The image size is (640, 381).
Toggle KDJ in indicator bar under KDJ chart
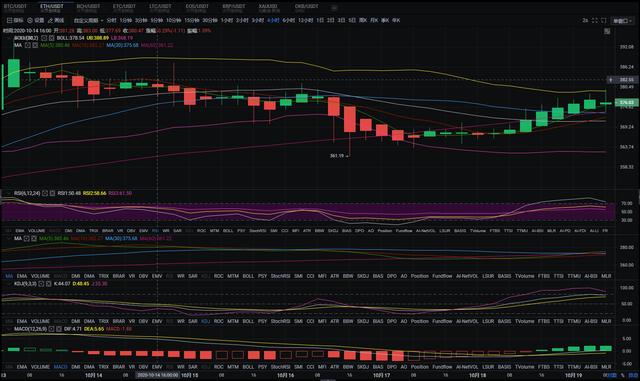click(x=205, y=321)
